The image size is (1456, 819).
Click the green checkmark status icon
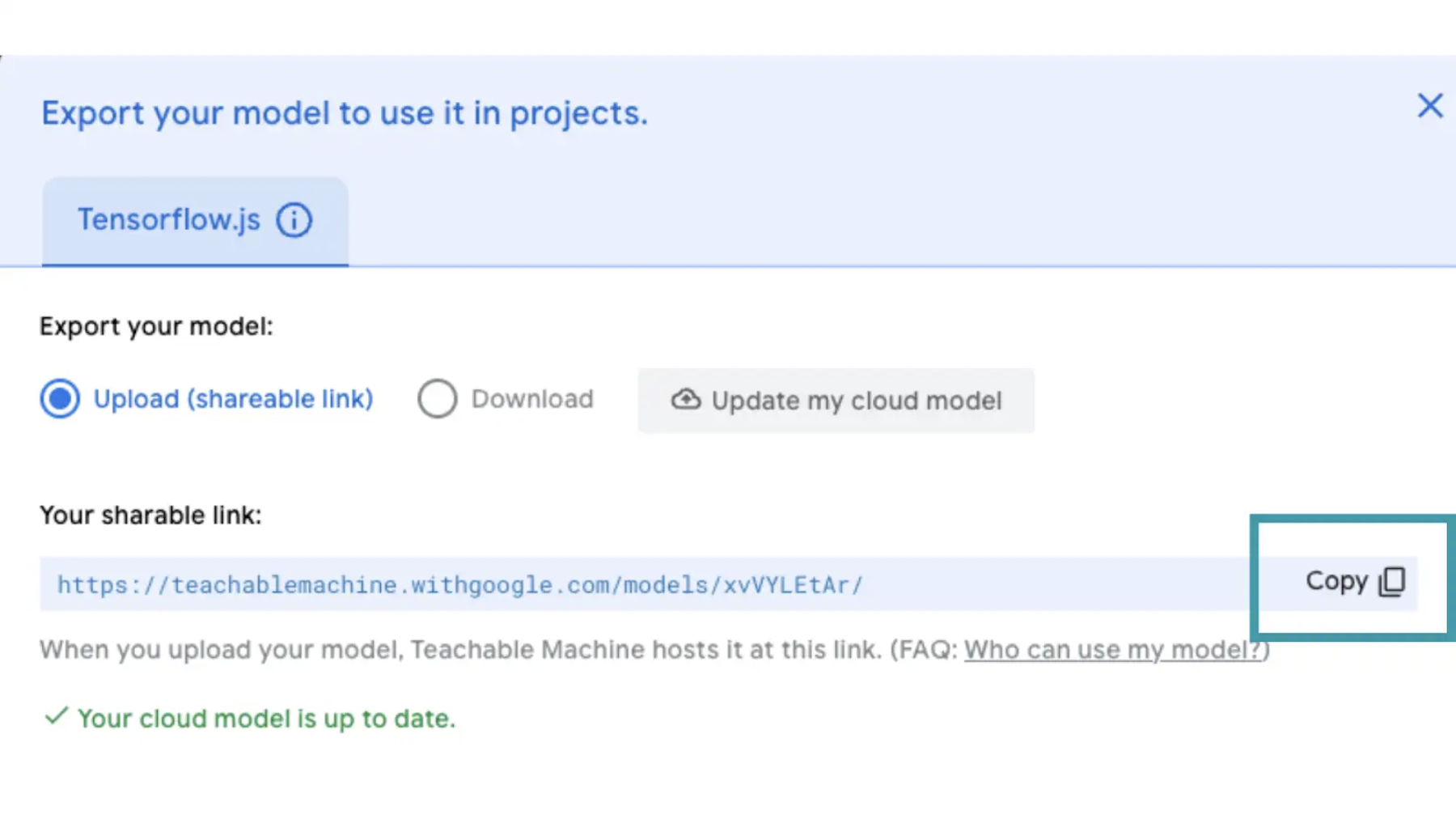(56, 716)
